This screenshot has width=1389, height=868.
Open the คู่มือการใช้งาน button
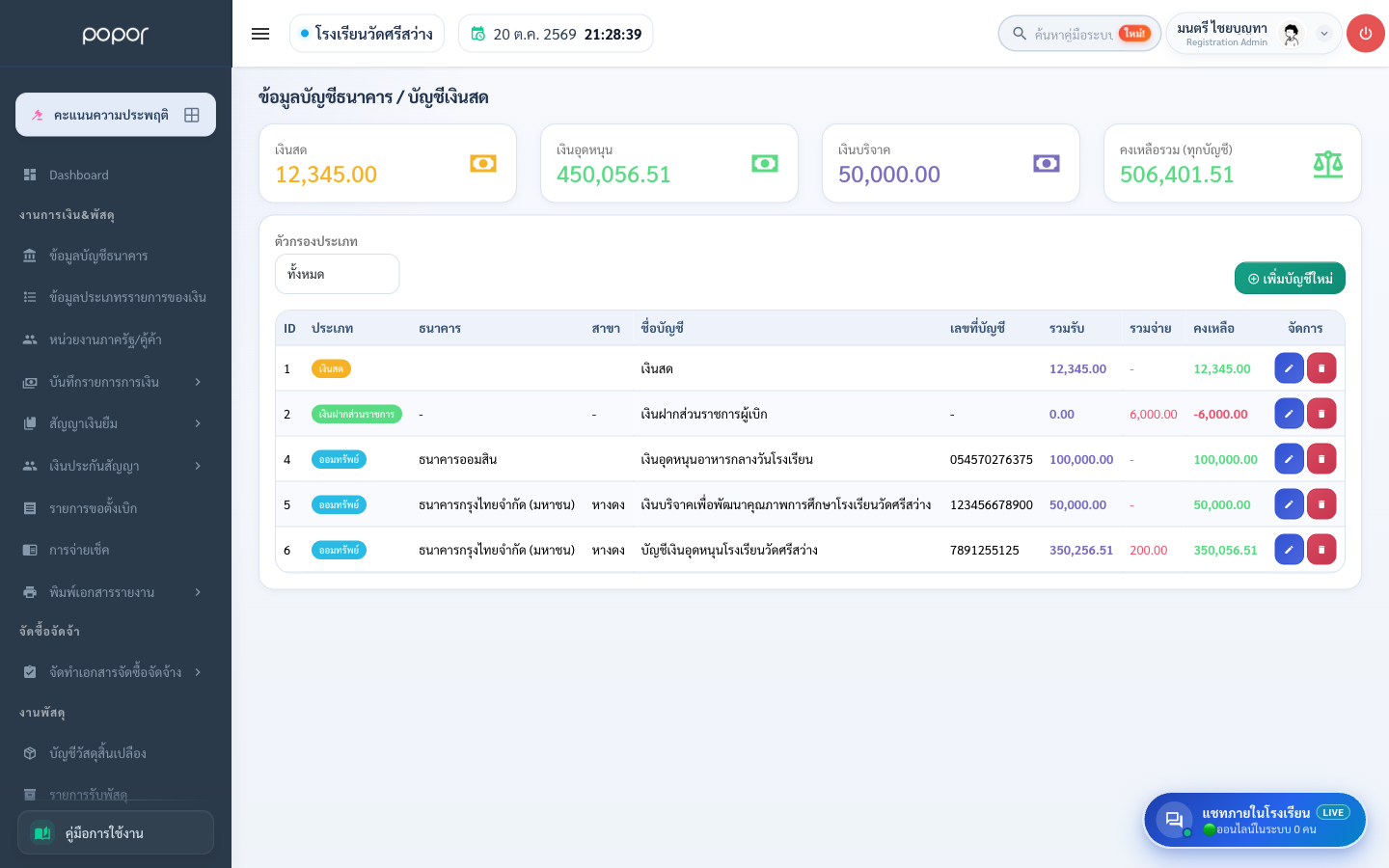point(116,832)
